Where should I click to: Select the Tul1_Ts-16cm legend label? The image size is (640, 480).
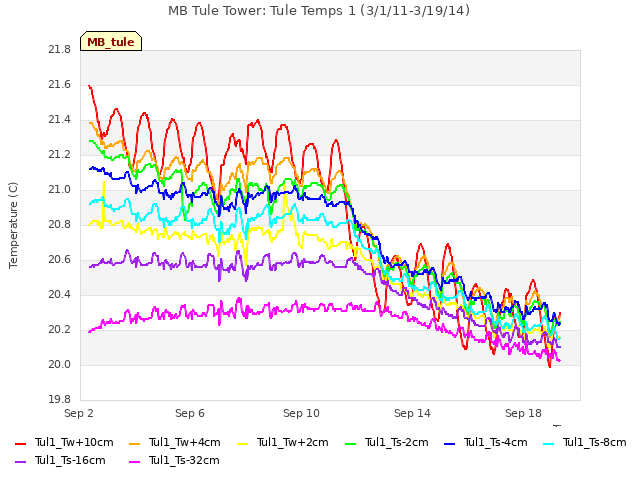(x=70, y=460)
